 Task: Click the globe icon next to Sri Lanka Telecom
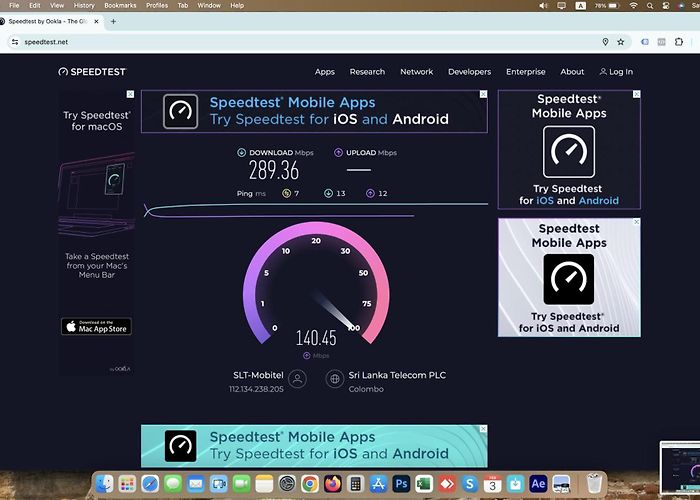click(x=334, y=379)
